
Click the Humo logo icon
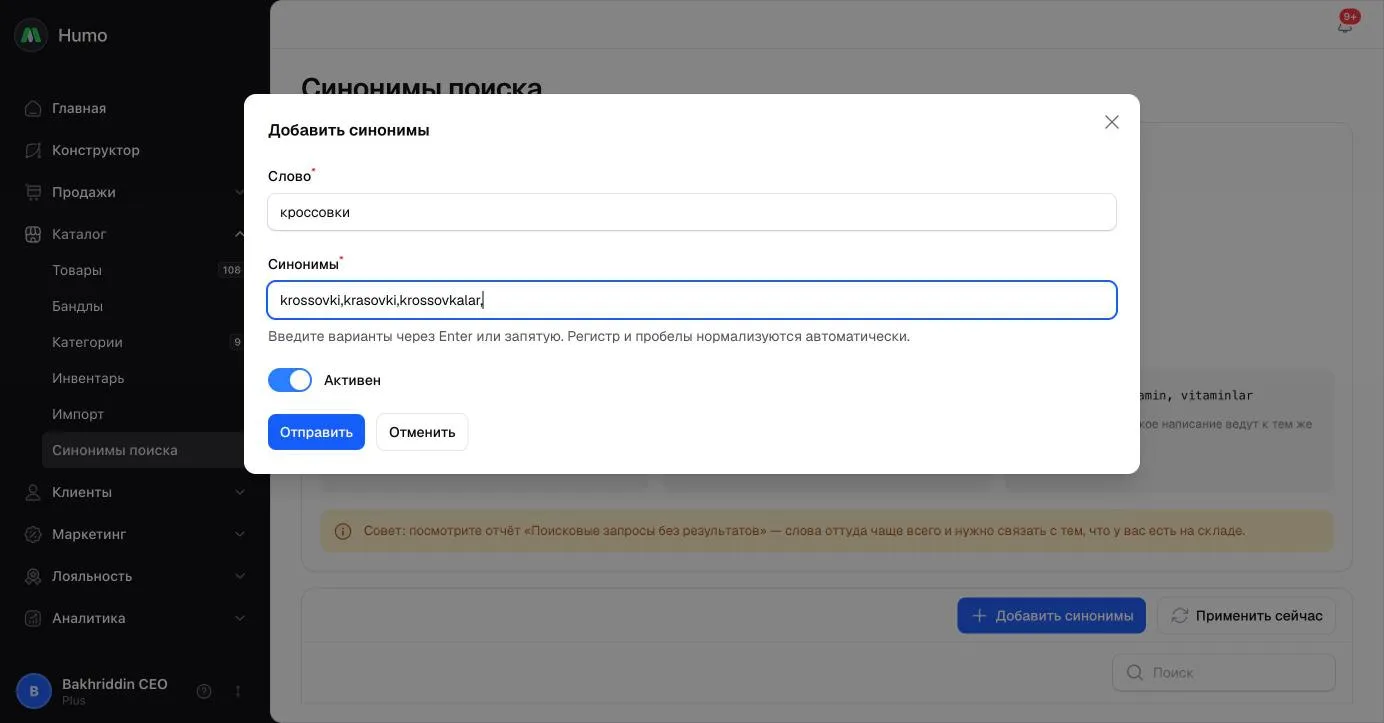(31, 35)
